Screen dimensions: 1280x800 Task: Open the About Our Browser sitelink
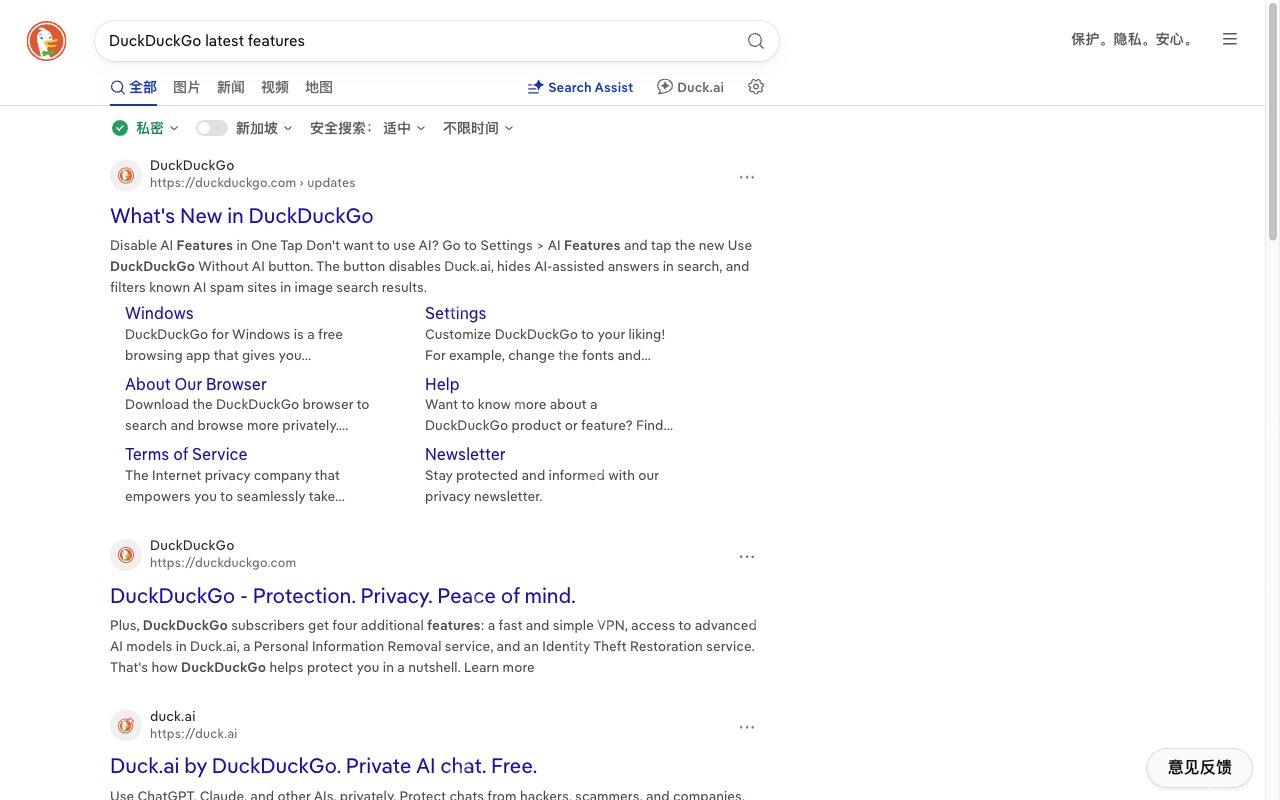(196, 384)
